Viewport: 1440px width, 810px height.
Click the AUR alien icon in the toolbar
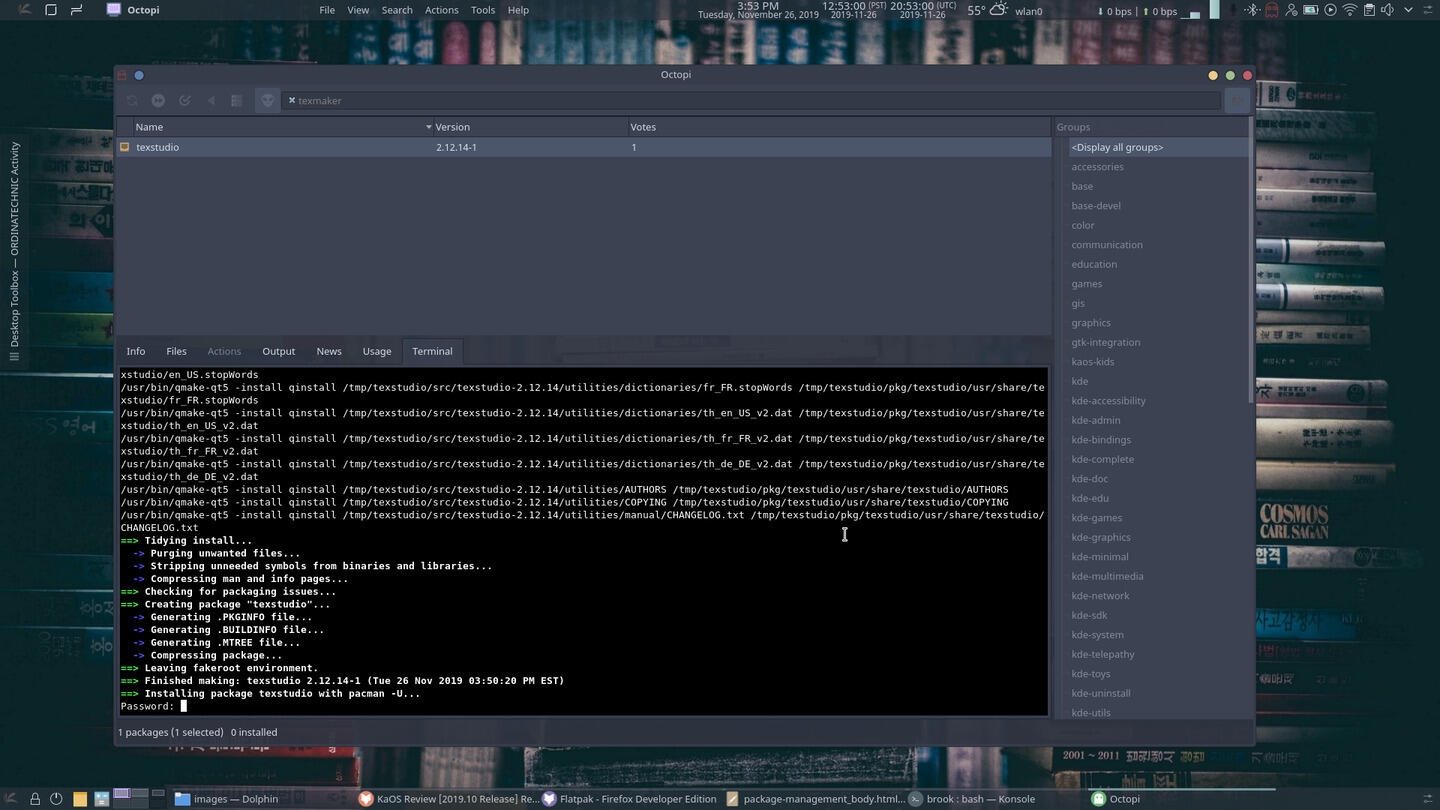267,100
